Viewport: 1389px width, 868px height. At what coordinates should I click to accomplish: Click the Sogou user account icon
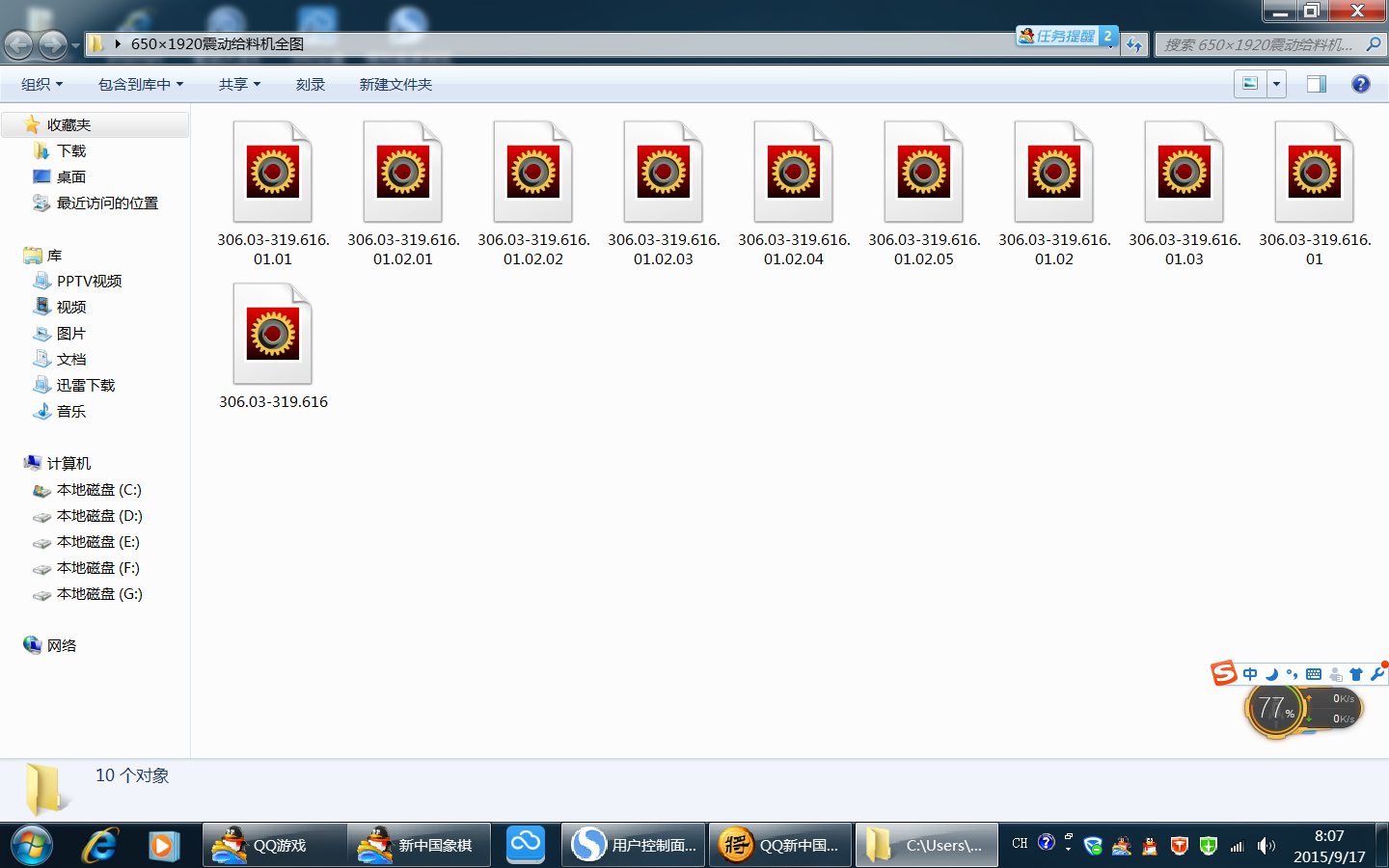[x=1335, y=674]
